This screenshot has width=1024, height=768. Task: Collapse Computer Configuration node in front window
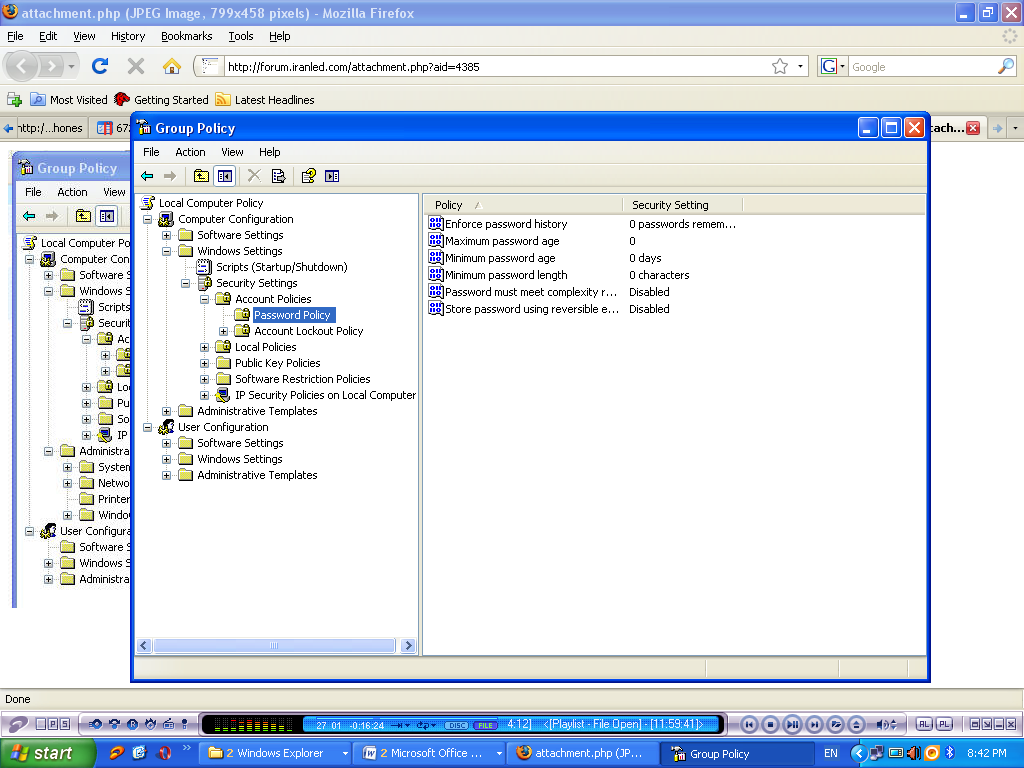148,219
